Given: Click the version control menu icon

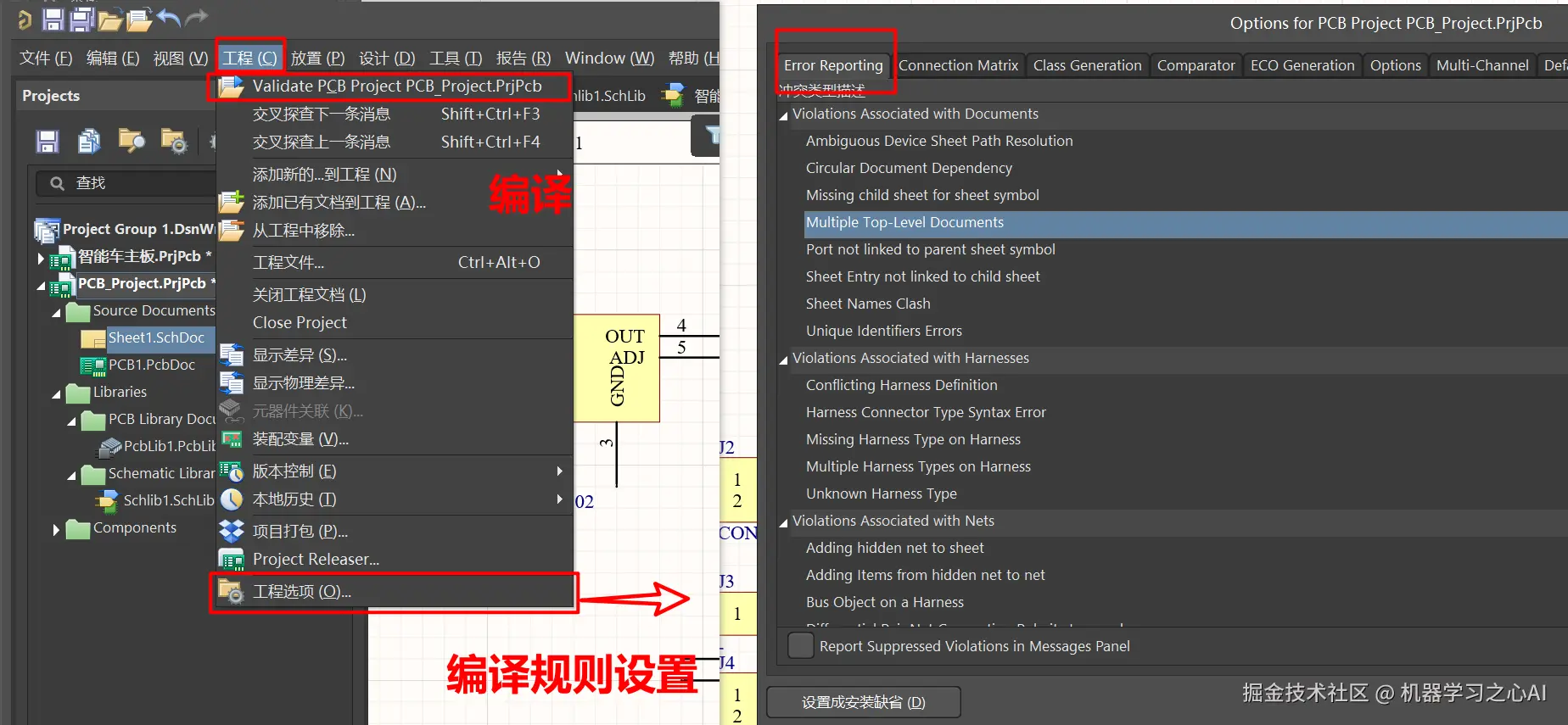Looking at the screenshot, I should tap(232, 471).
